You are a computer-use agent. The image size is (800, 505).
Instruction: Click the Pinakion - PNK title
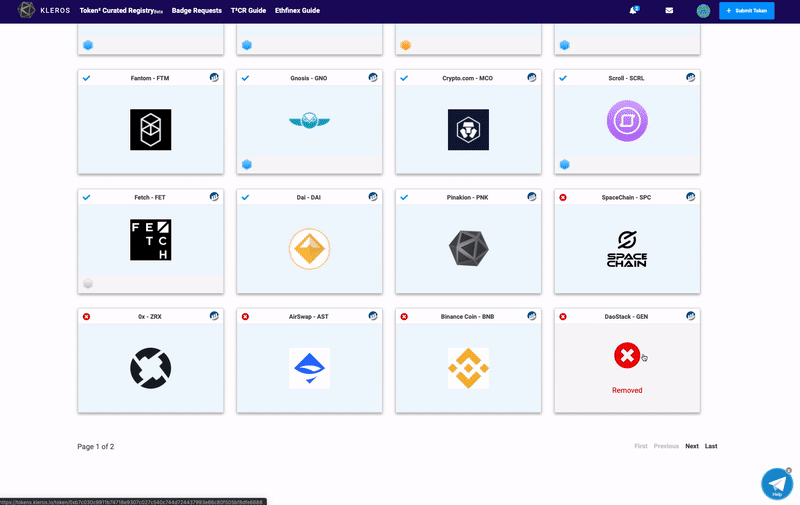pyautogui.click(x=467, y=197)
